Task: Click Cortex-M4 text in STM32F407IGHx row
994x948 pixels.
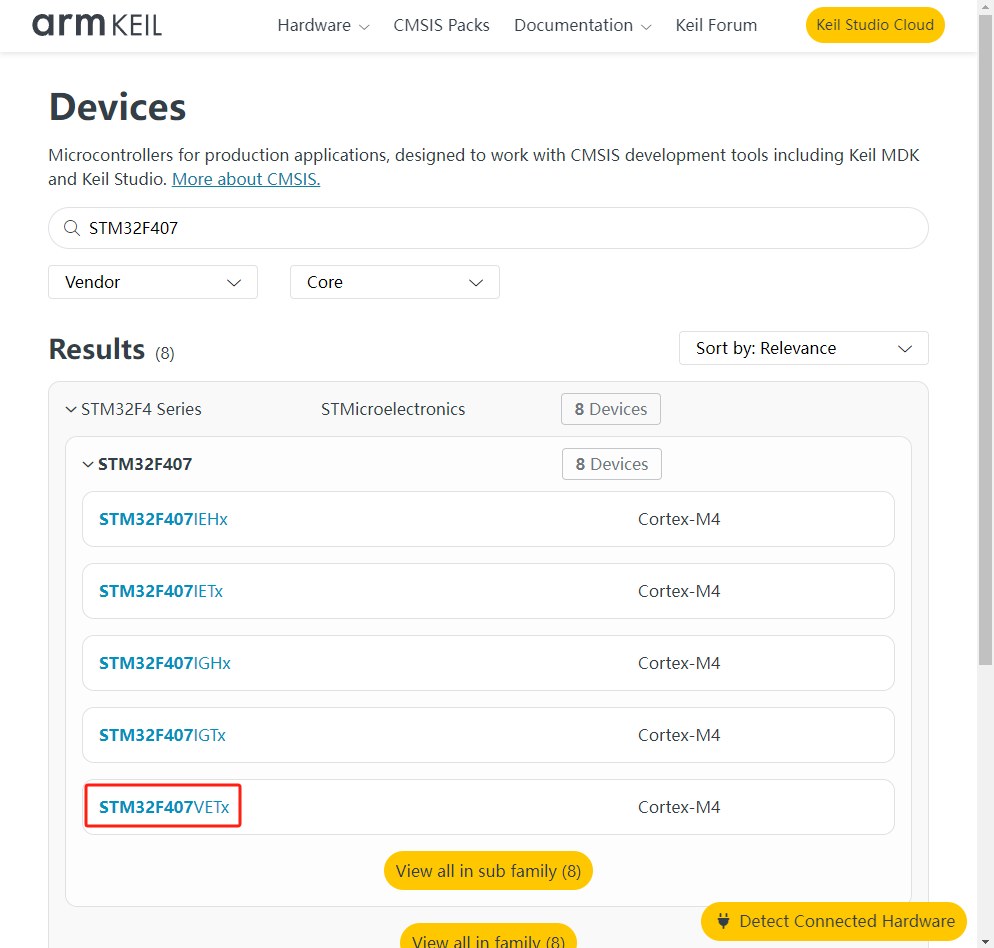Action: (x=678, y=663)
